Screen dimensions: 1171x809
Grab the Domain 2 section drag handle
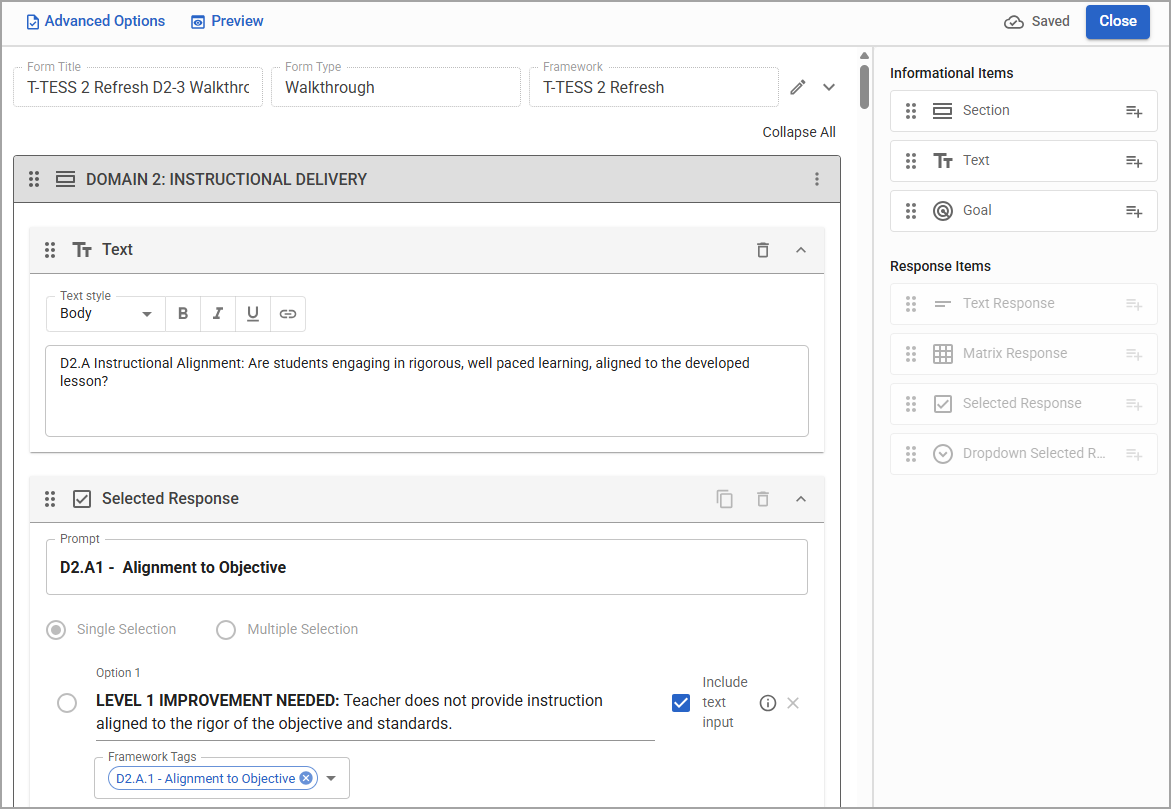pos(34,179)
